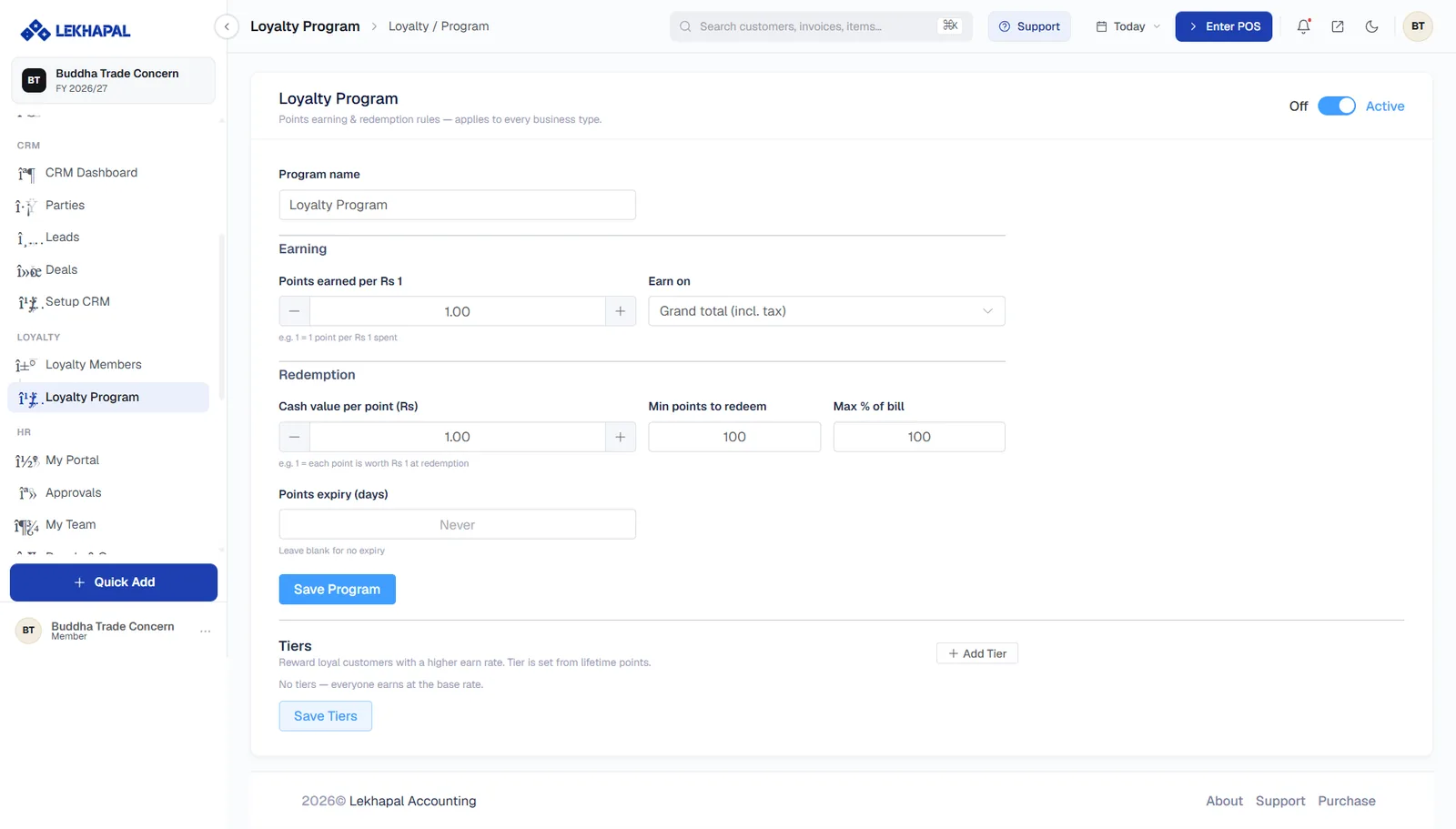Click the Parties sidebar icon
Image resolution: width=1456 pixels, height=829 pixels.
[27, 206]
